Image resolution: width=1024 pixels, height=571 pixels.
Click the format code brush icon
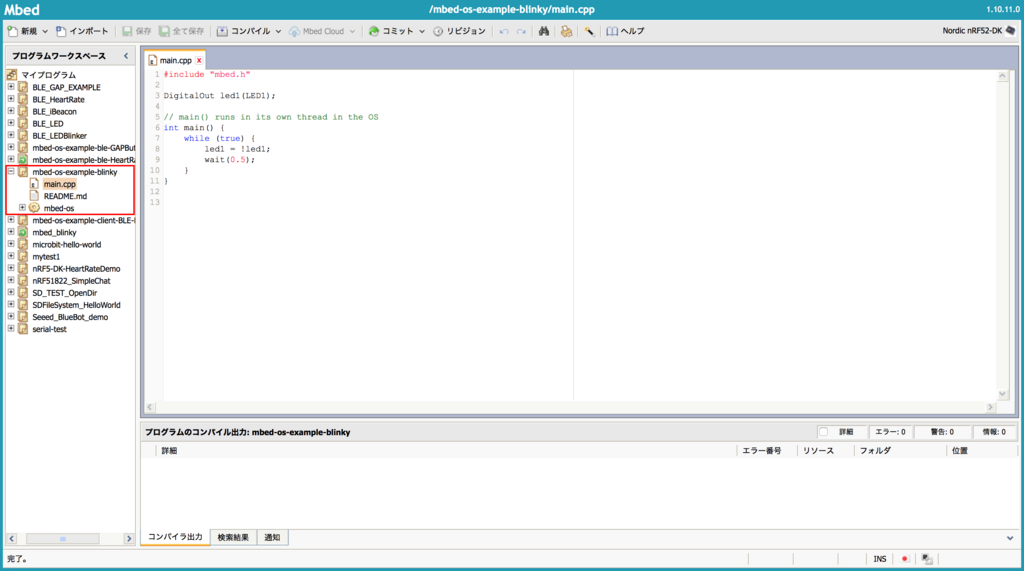(589, 31)
